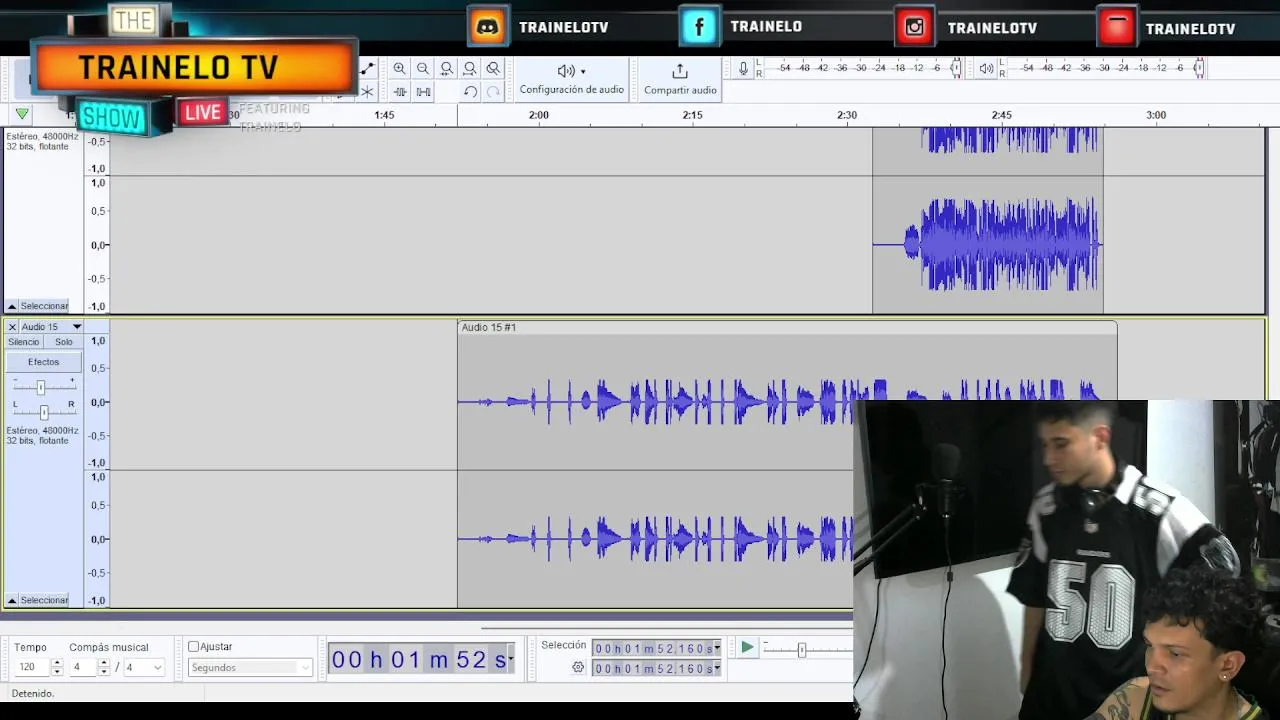Play at speed using the green play button

click(747, 648)
